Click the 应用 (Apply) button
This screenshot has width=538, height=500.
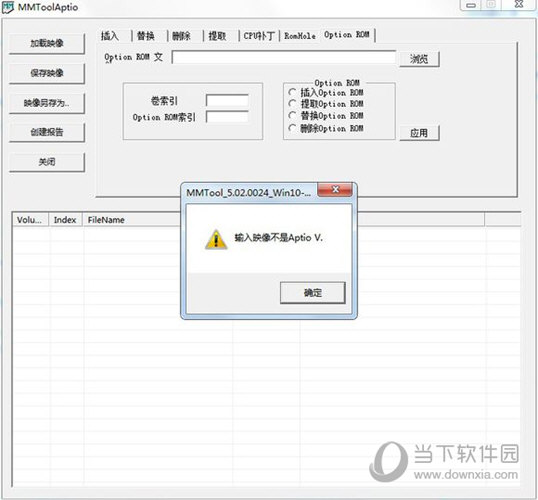419,133
